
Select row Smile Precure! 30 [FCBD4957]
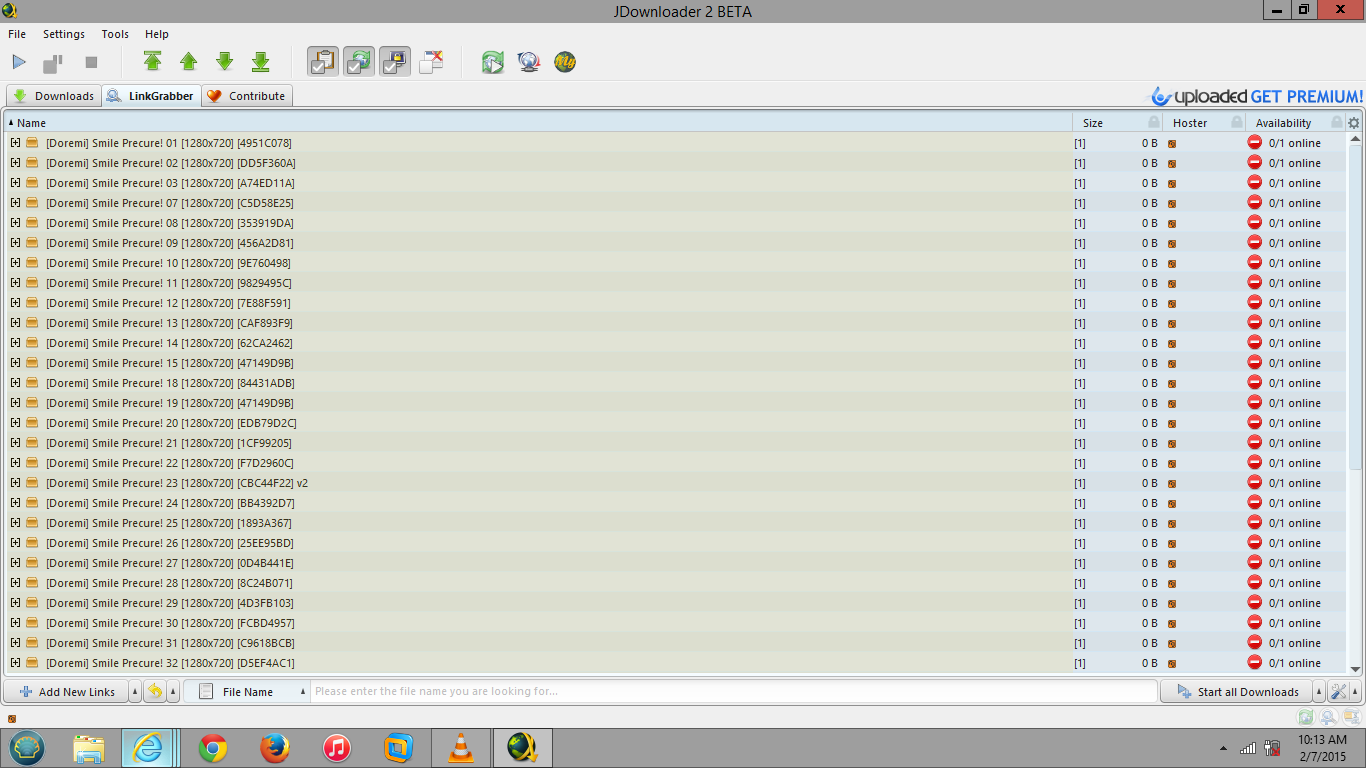tap(676, 623)
